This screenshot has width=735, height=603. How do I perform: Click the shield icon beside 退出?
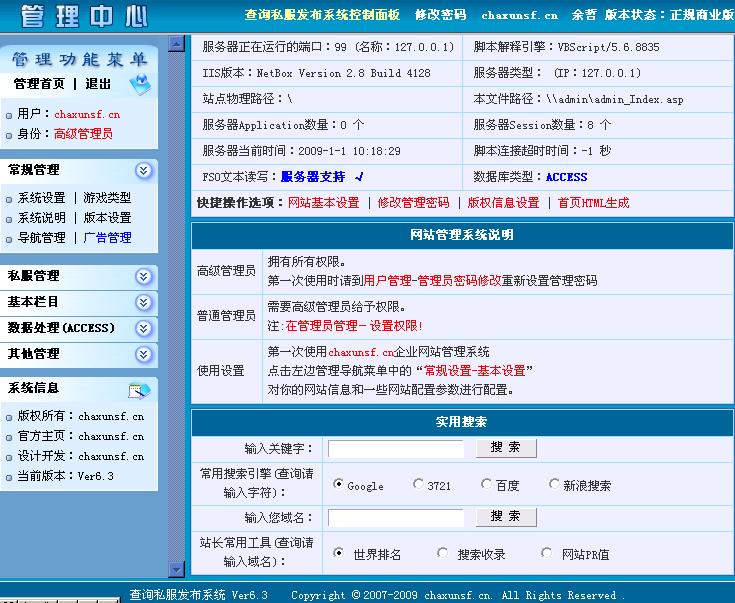(141, 85)
